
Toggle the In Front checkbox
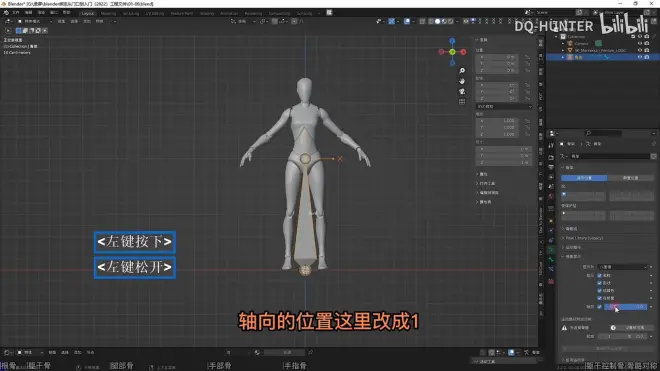599,298
